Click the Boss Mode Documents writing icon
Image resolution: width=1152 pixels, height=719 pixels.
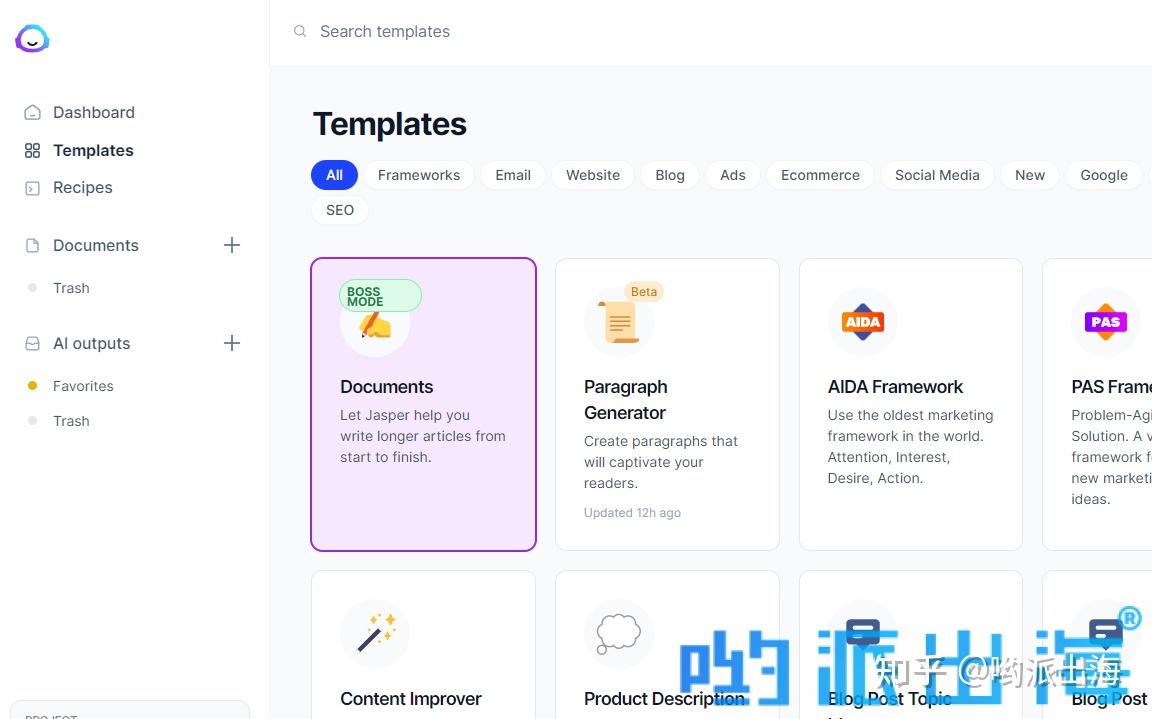375,325
